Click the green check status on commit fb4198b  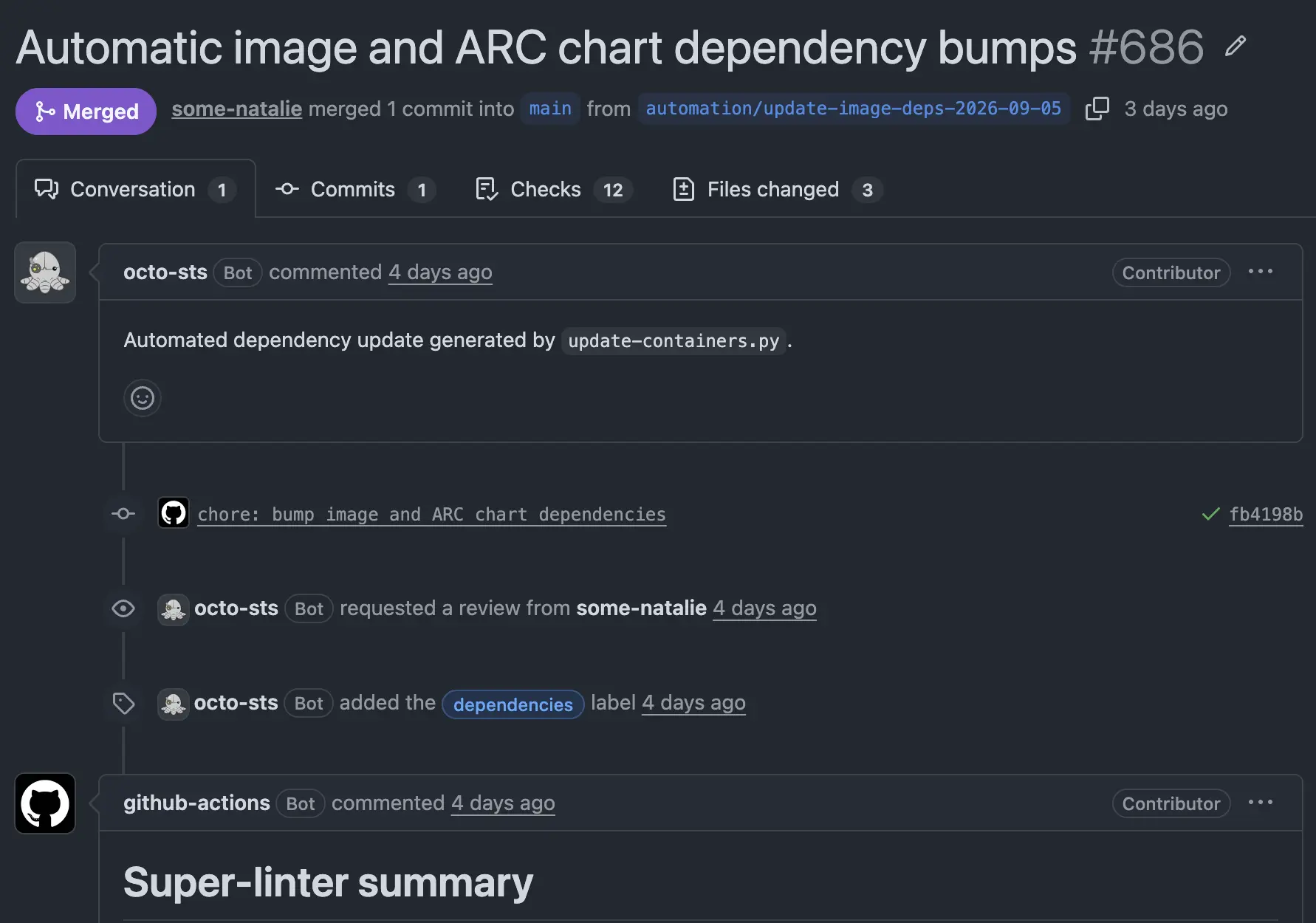pos(1210,514)
